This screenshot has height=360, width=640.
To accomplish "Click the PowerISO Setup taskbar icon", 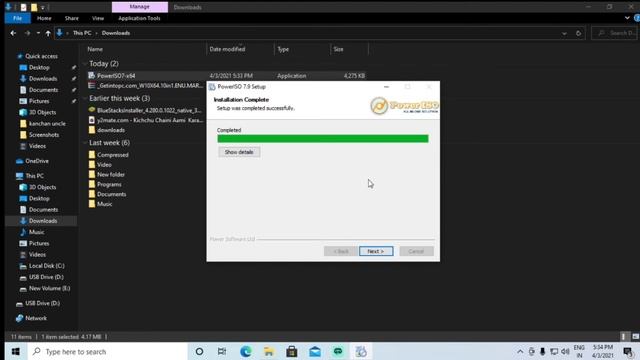I will click(361, 351).
